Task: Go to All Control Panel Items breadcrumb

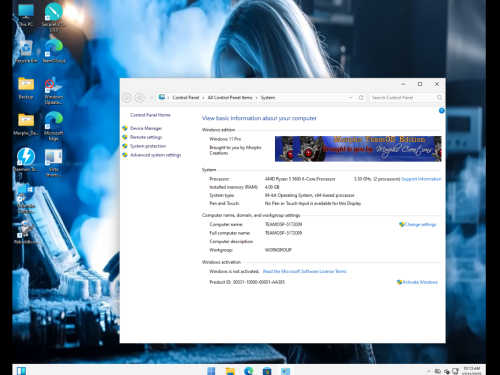Action: point(230,97)
